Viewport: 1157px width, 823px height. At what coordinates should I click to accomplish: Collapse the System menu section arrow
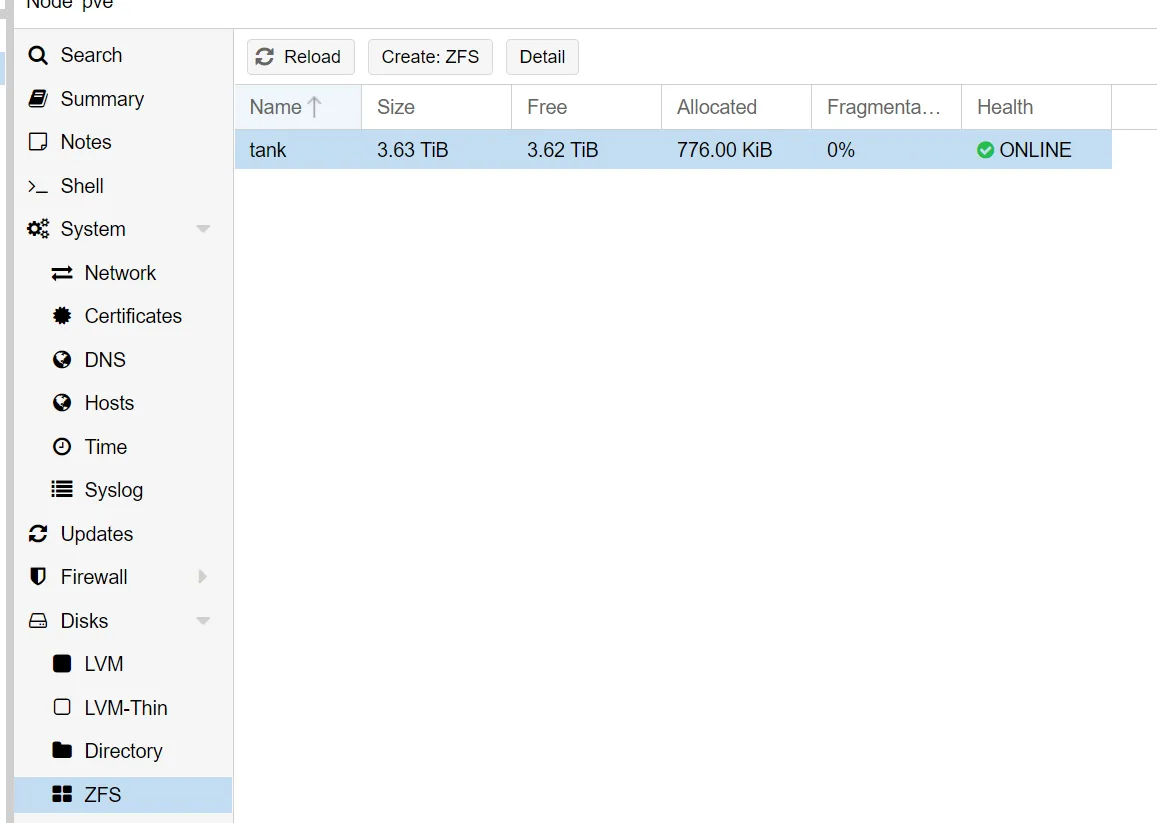click(x=203, y=229)
